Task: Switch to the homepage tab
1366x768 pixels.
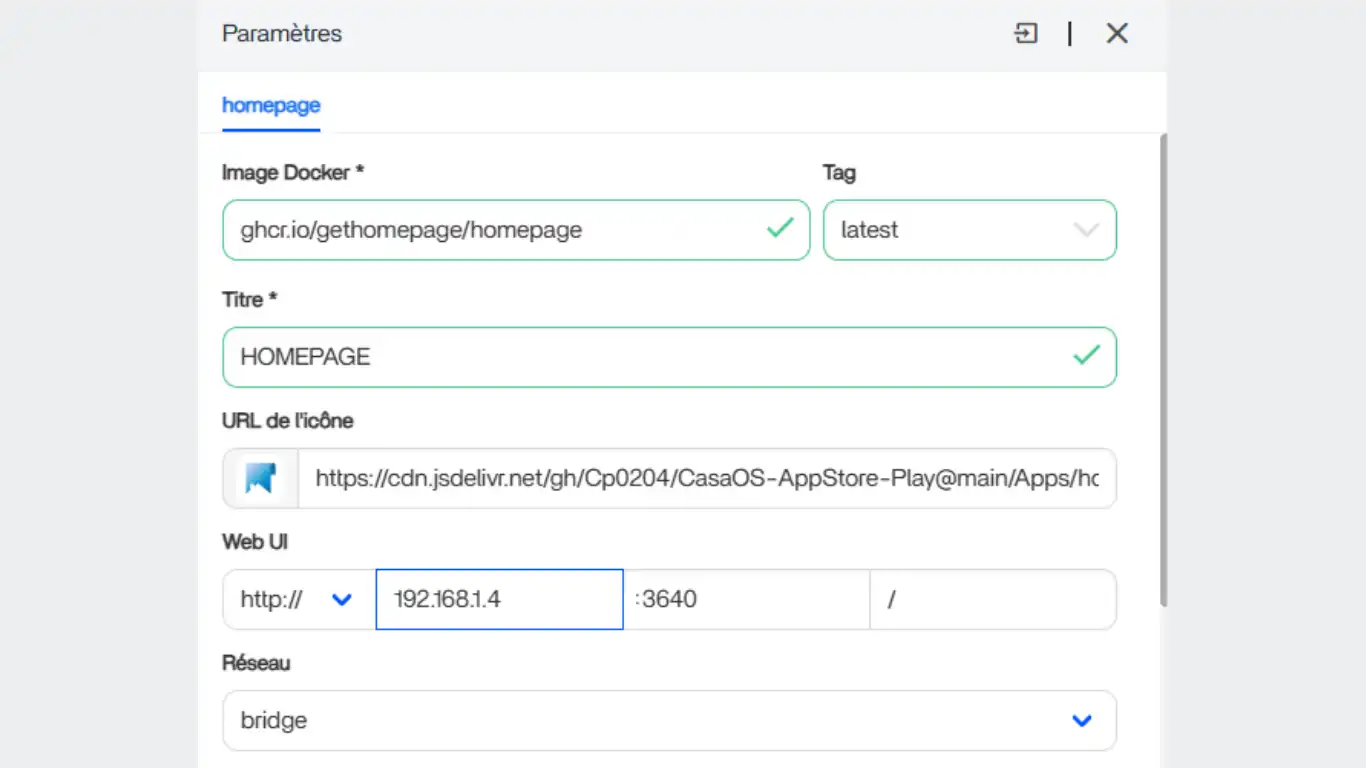Action: (x=270, y=105)
